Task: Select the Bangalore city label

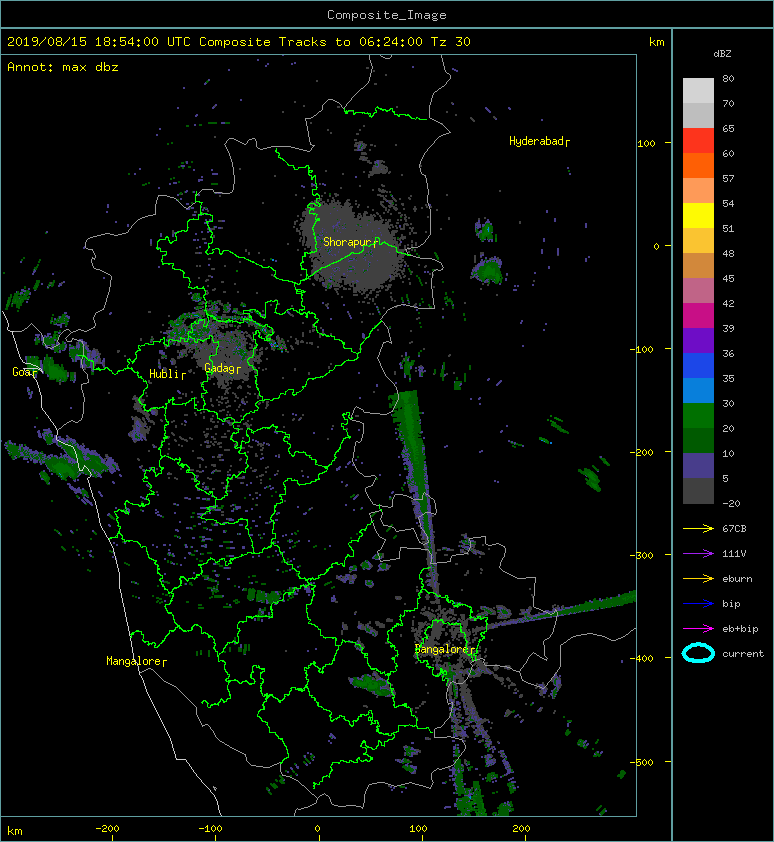Action: (445, 649)
